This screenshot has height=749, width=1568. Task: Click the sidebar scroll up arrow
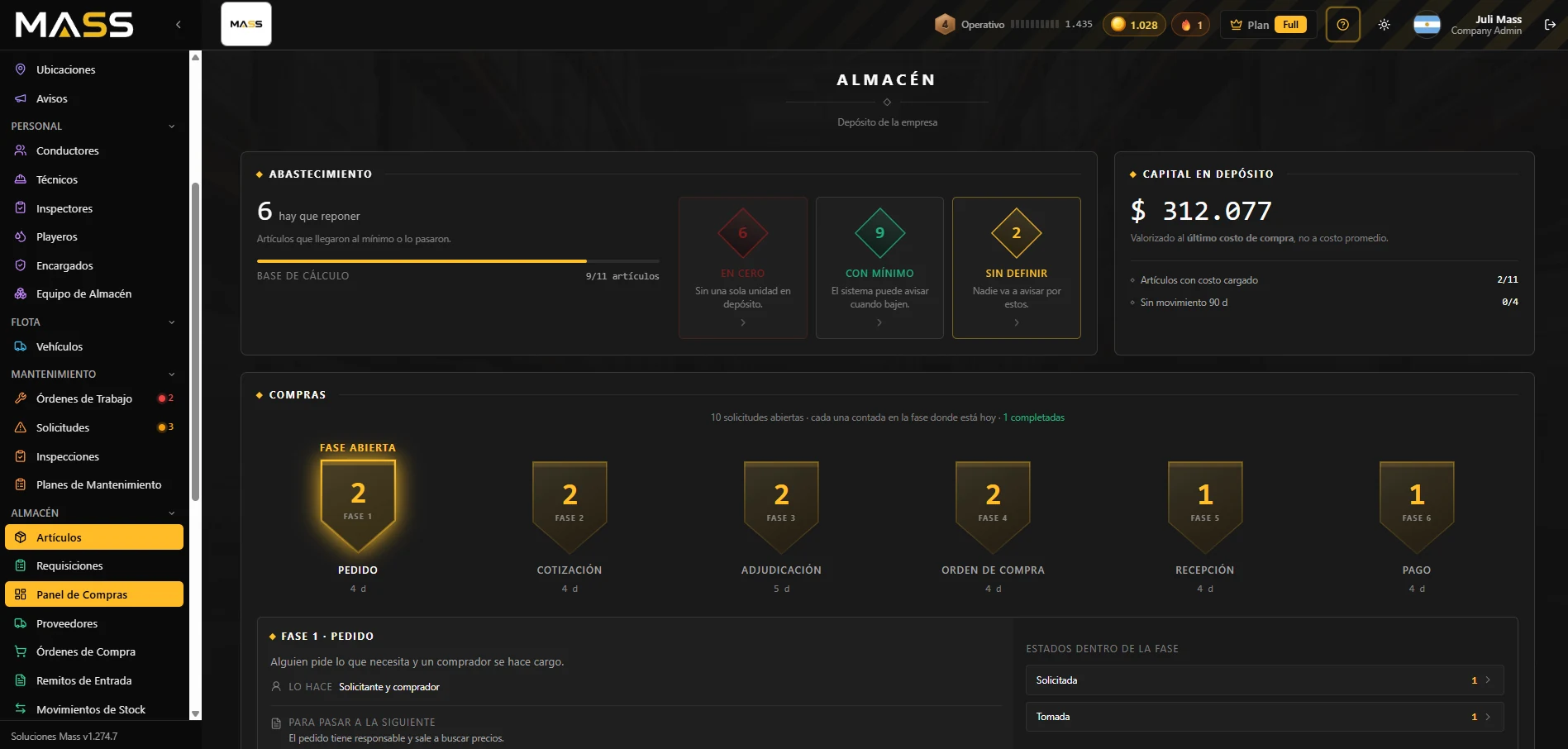[196, 57]
